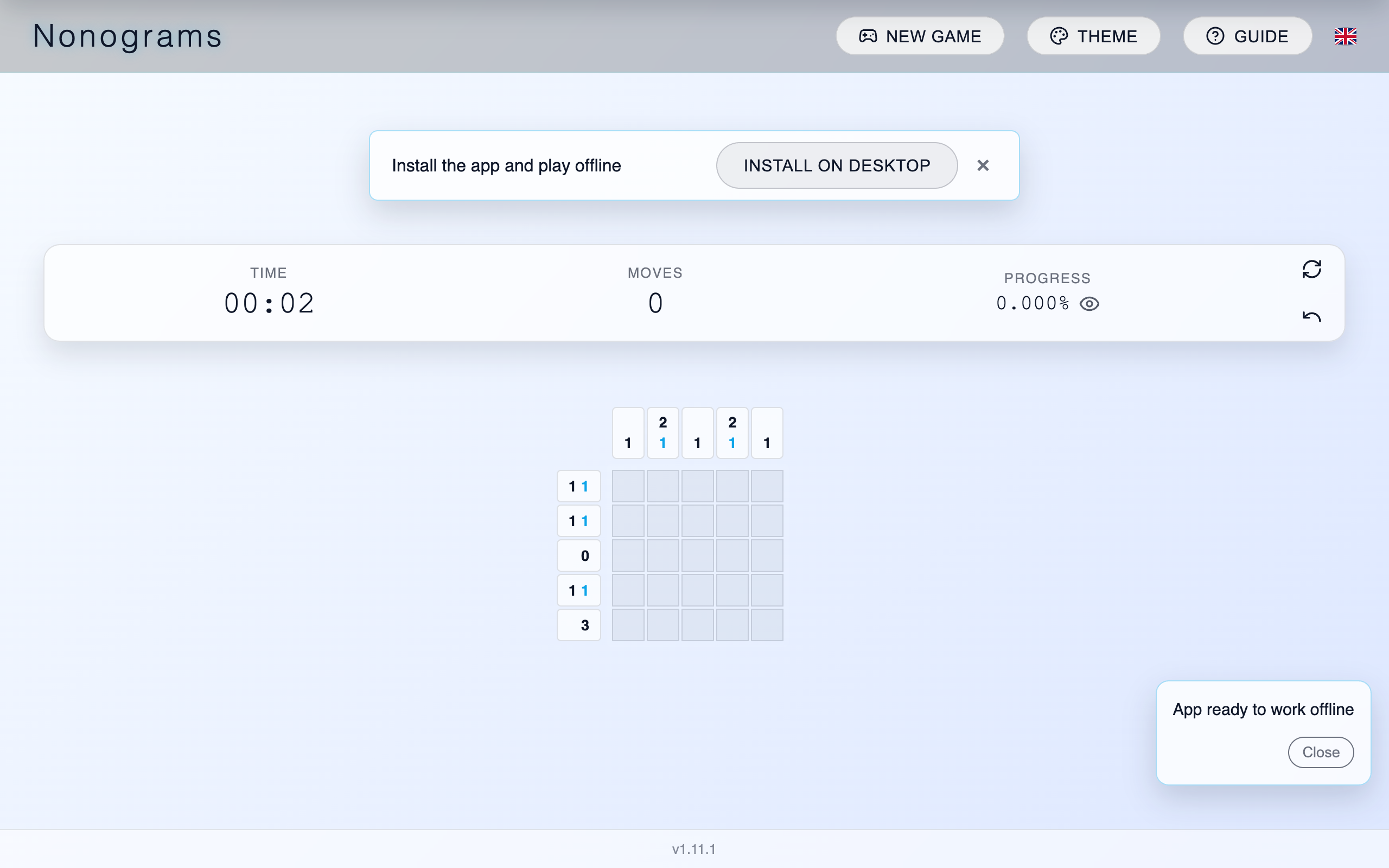The width and height of the screenshot is (1389, 868).
Task: Click the top-left cell of the puzzle grid
Action: coord(628,486)
